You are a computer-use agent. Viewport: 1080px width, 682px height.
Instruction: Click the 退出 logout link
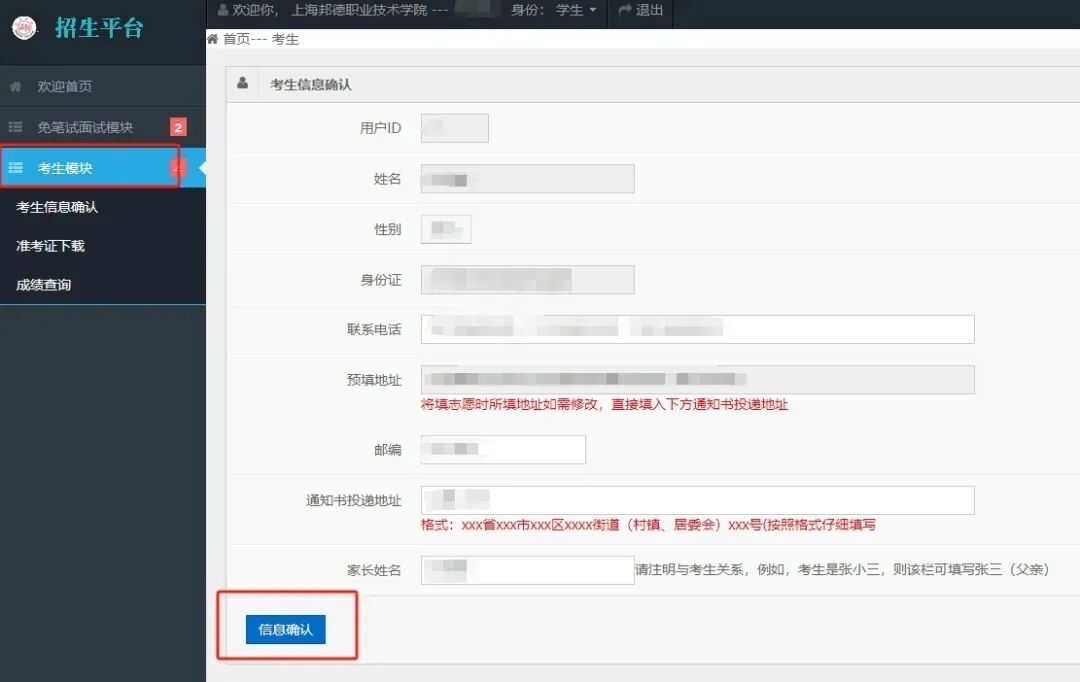click(x=649, y=10)
